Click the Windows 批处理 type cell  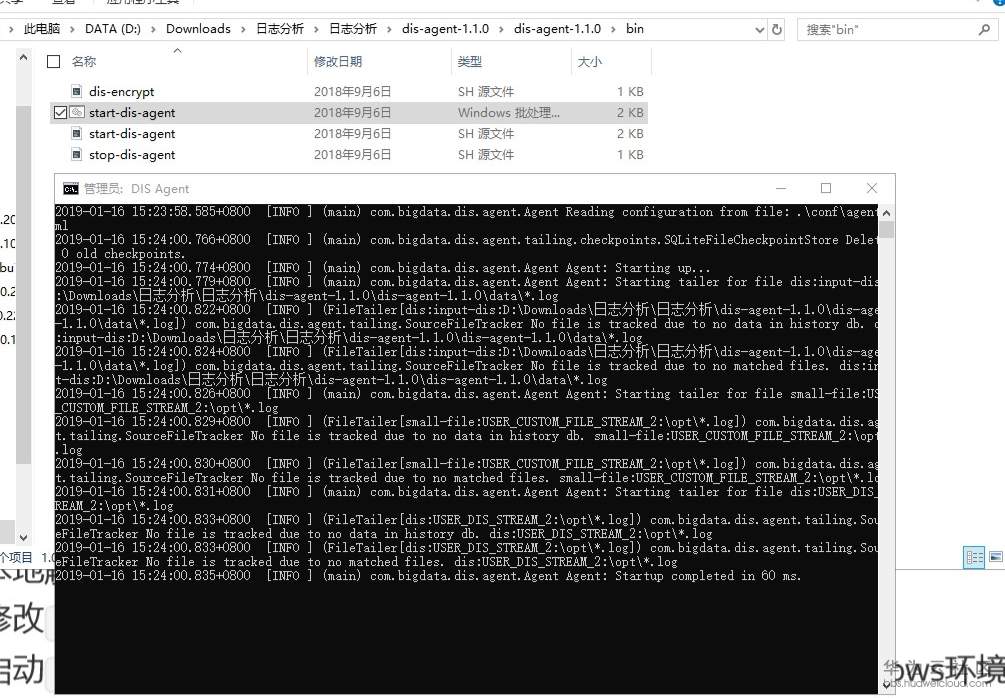point(509,113)
